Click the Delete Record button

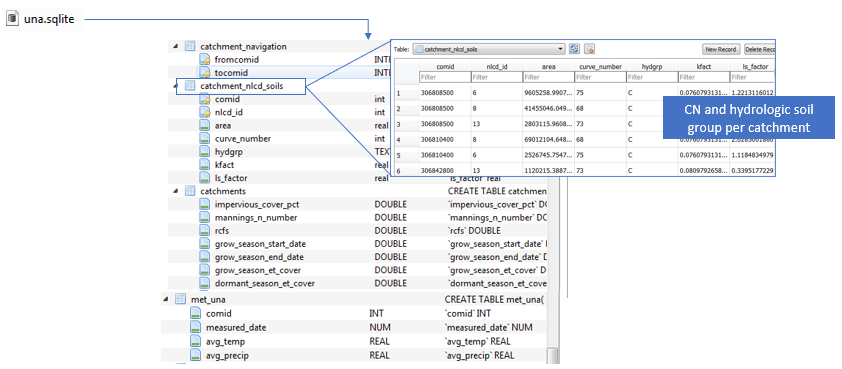click(x=759, y=49)
